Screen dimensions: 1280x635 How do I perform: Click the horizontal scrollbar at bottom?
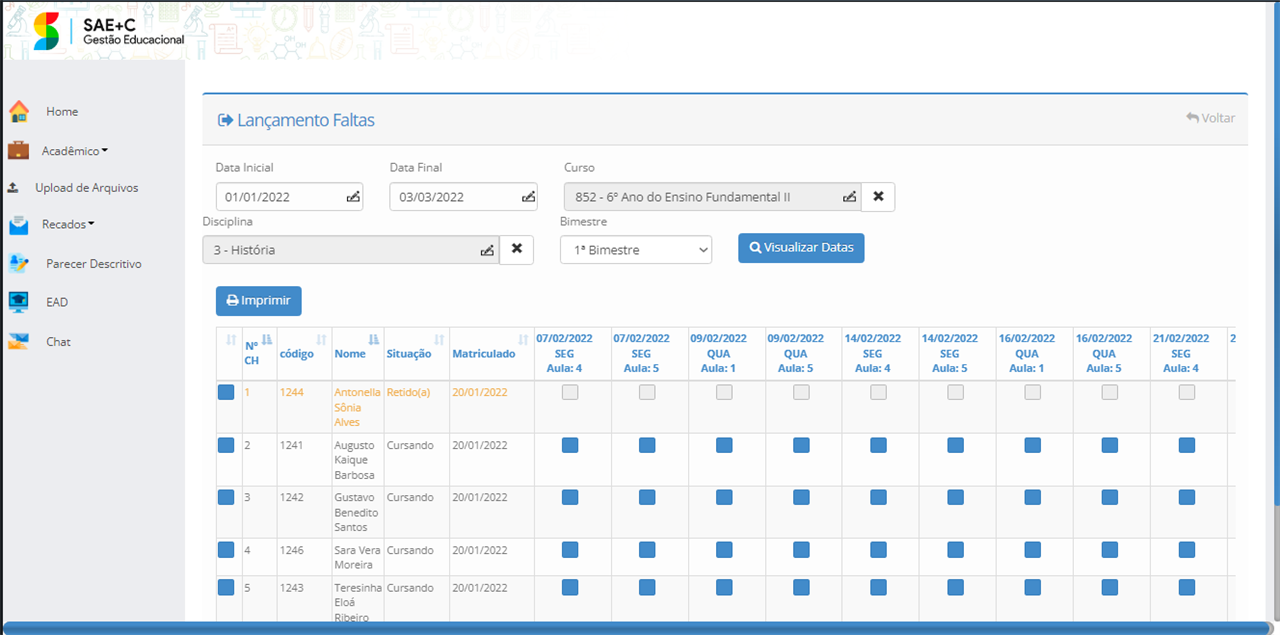pyautogui.click(x=637, y=628)
